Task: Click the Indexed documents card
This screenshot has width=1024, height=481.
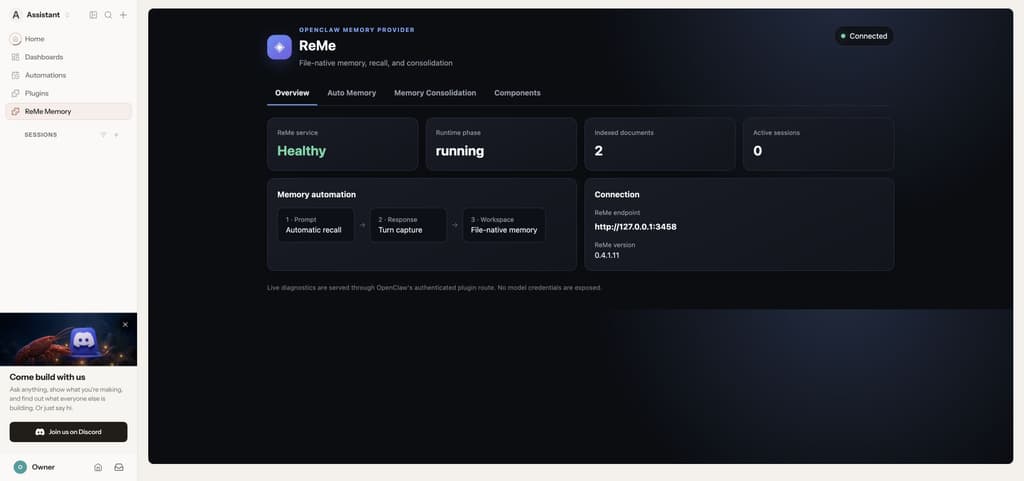Action: [660, 144]
